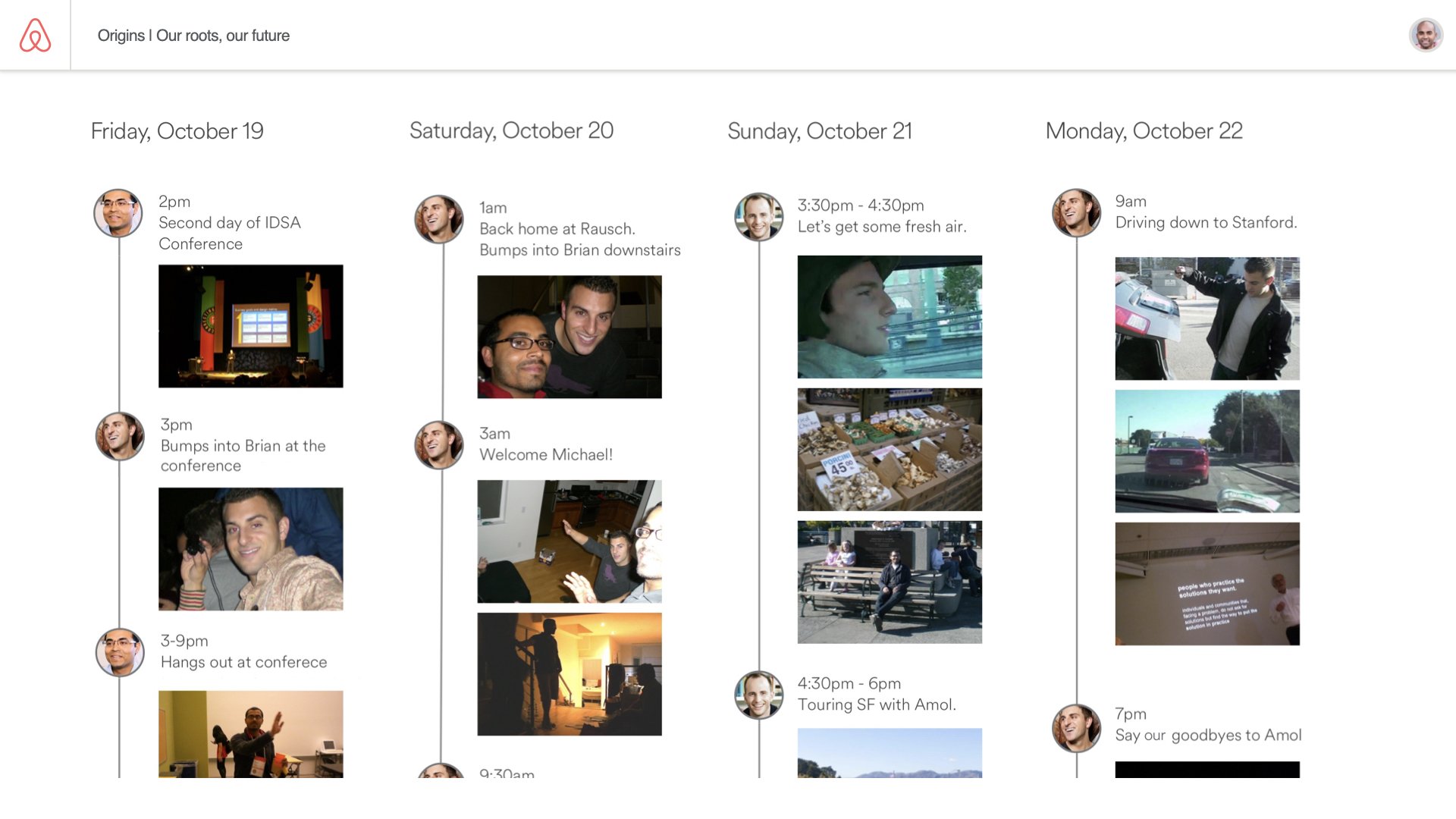1456x819 pixels.
Task: Open the user profile avatar in the header
Action: (x=1426, y=35)
